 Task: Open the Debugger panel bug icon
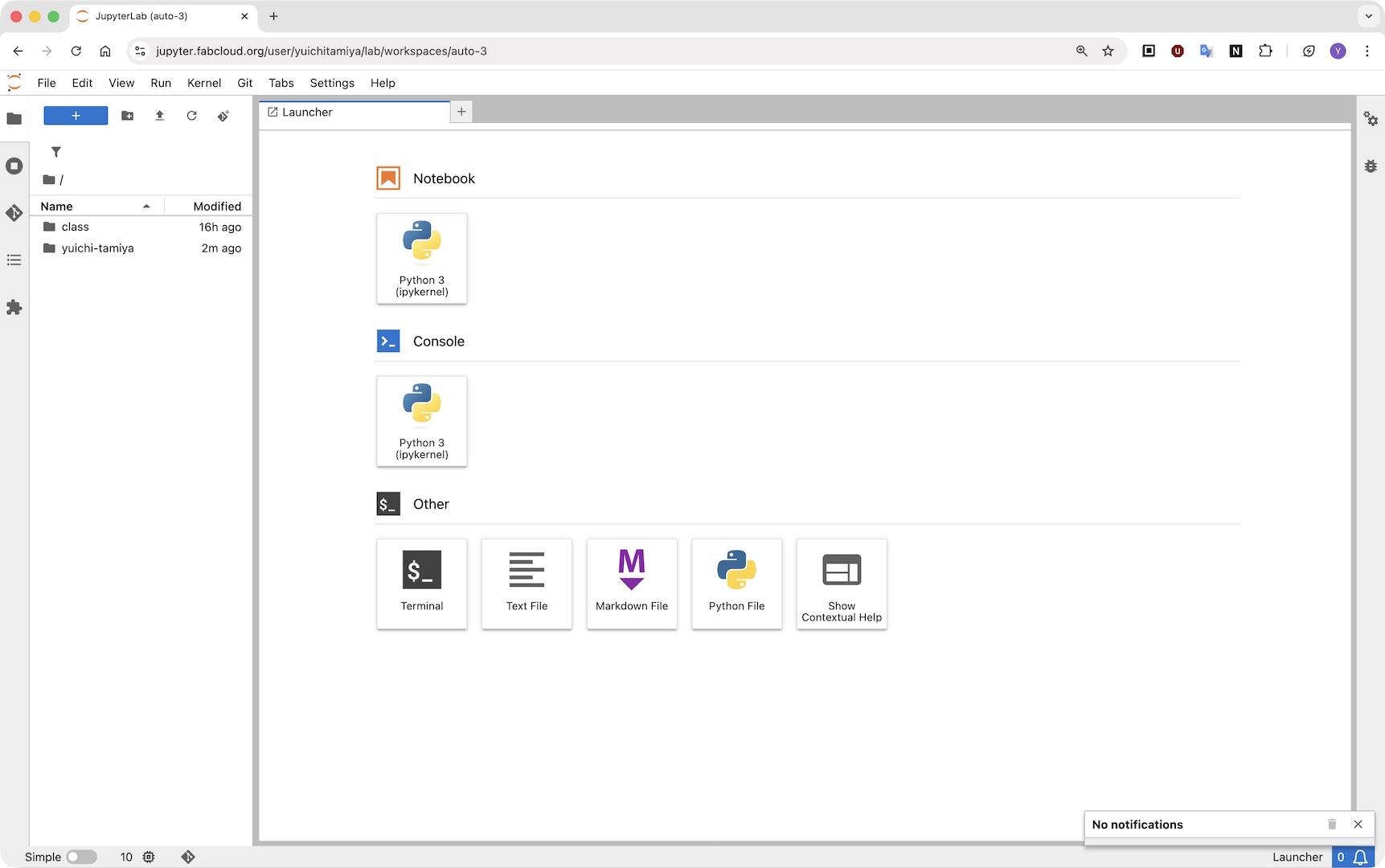[x=1371, y=166]
